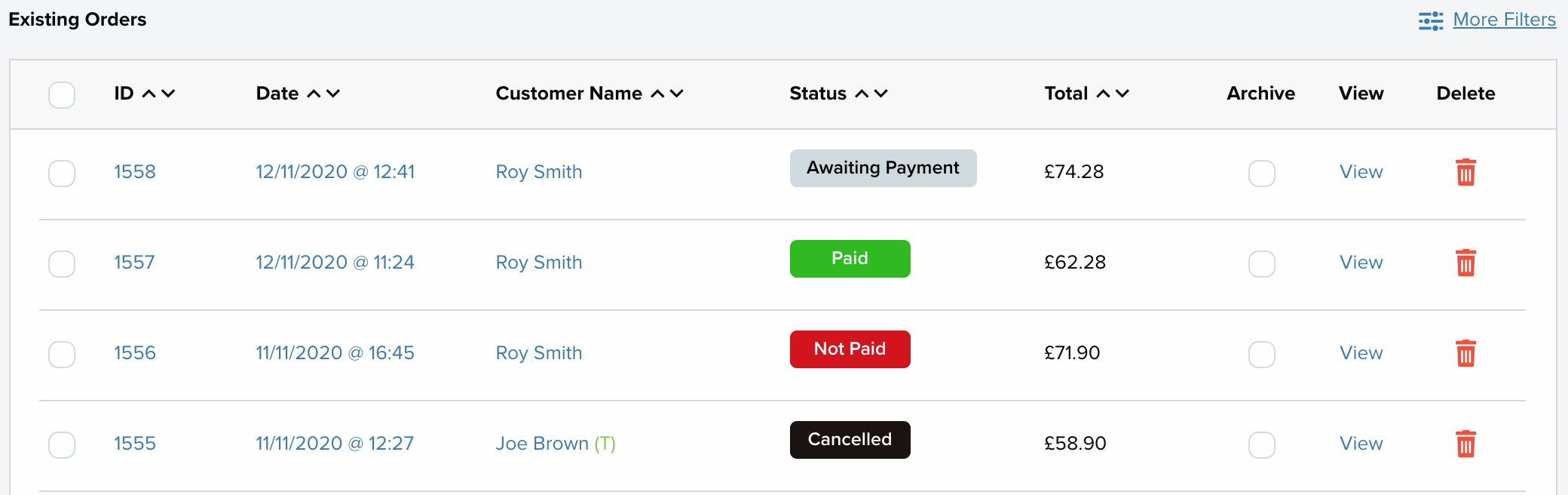Select row checkbox for order 1557
Screen dimensions: 1568x495
pyautogui.click(x=62, y=264)
